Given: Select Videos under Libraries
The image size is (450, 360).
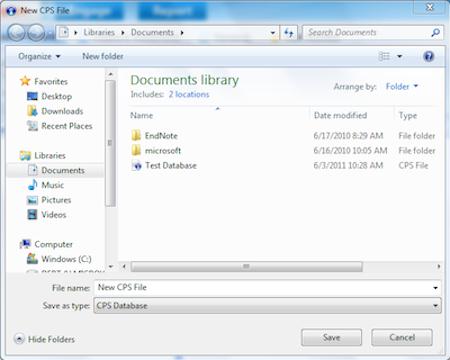Looking at the screenshot, I should tap(53, 215).
